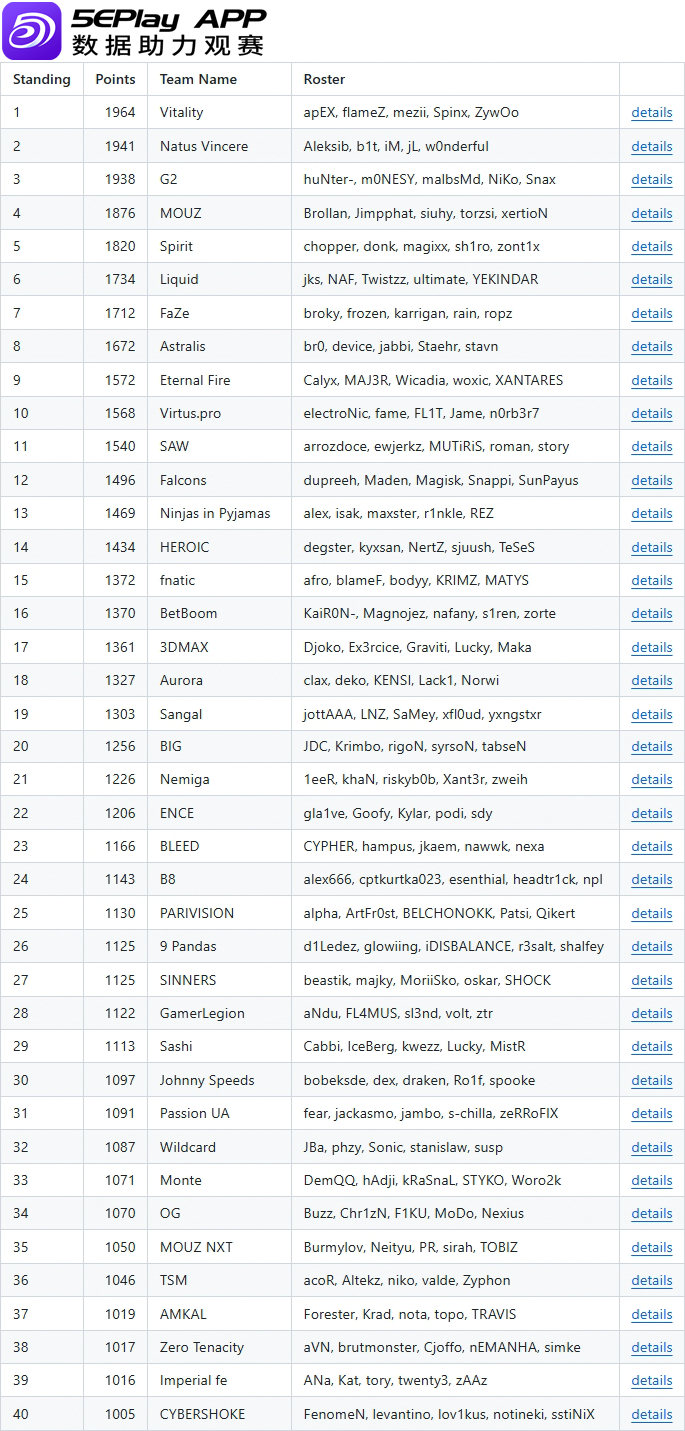Click the Zero Tenacity team name
685x1431 pixels.
(x=202, y=1347)
